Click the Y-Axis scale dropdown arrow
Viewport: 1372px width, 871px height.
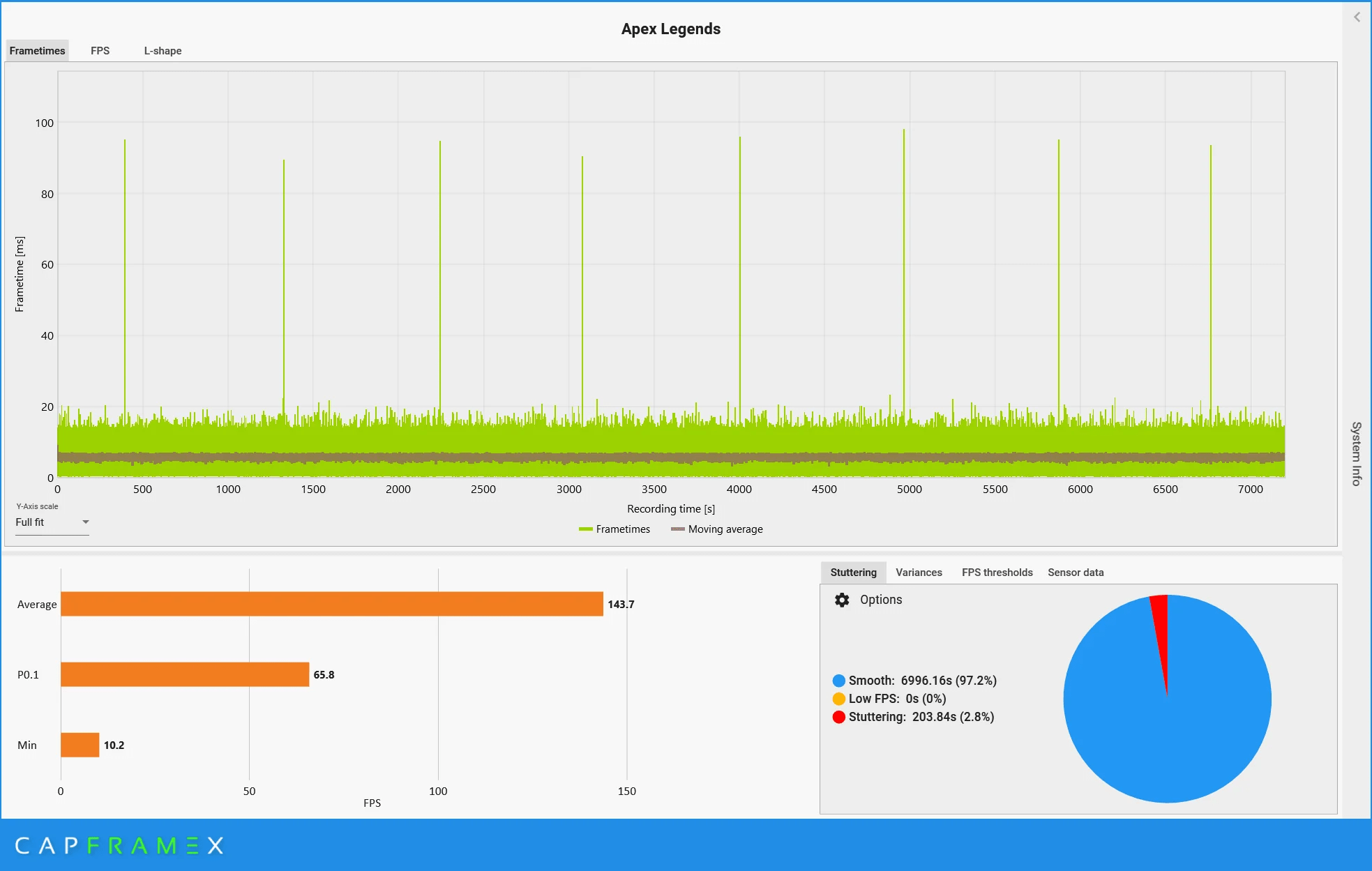coord(85,522)
